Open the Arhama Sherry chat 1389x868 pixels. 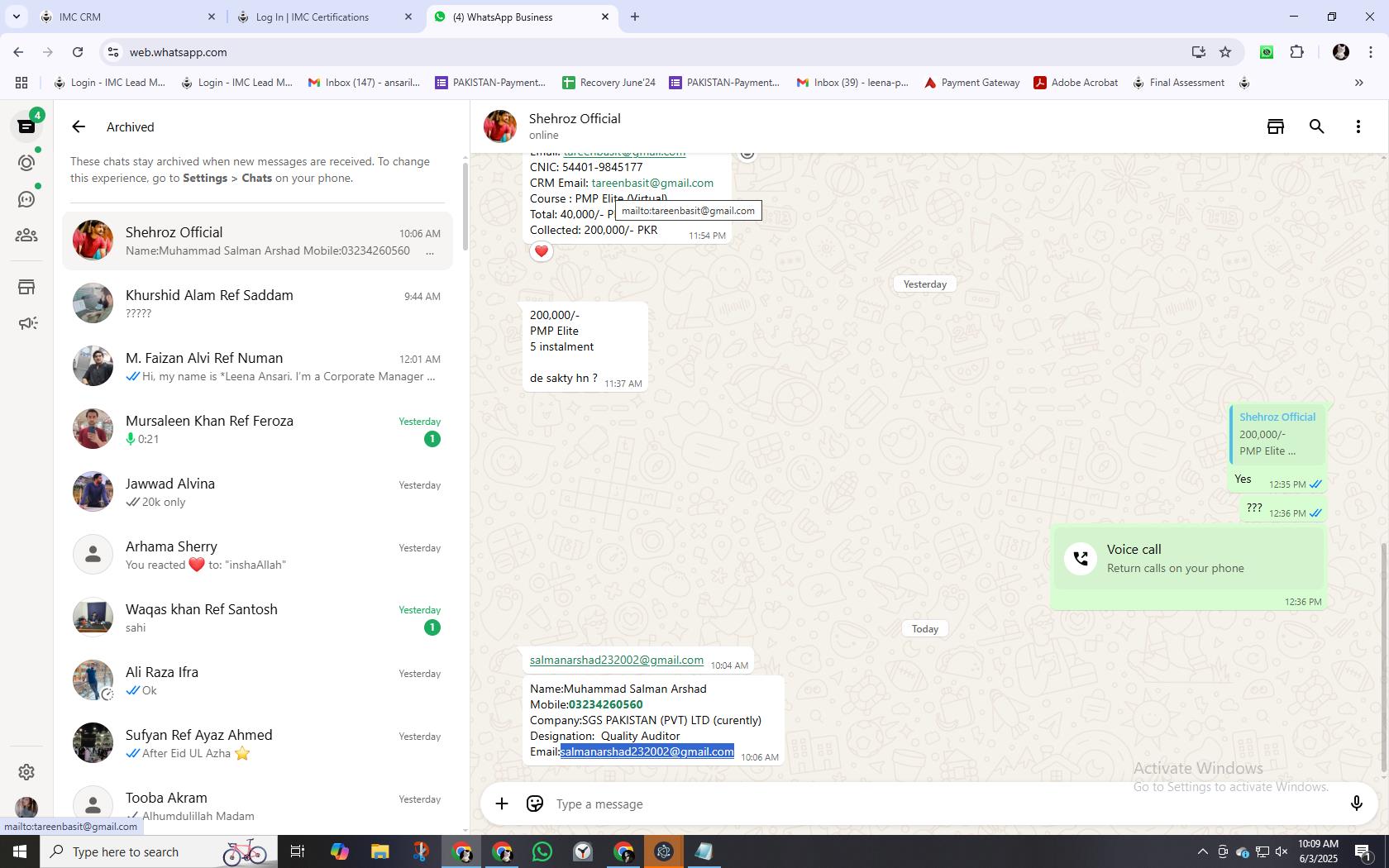[x=257, y=555]
